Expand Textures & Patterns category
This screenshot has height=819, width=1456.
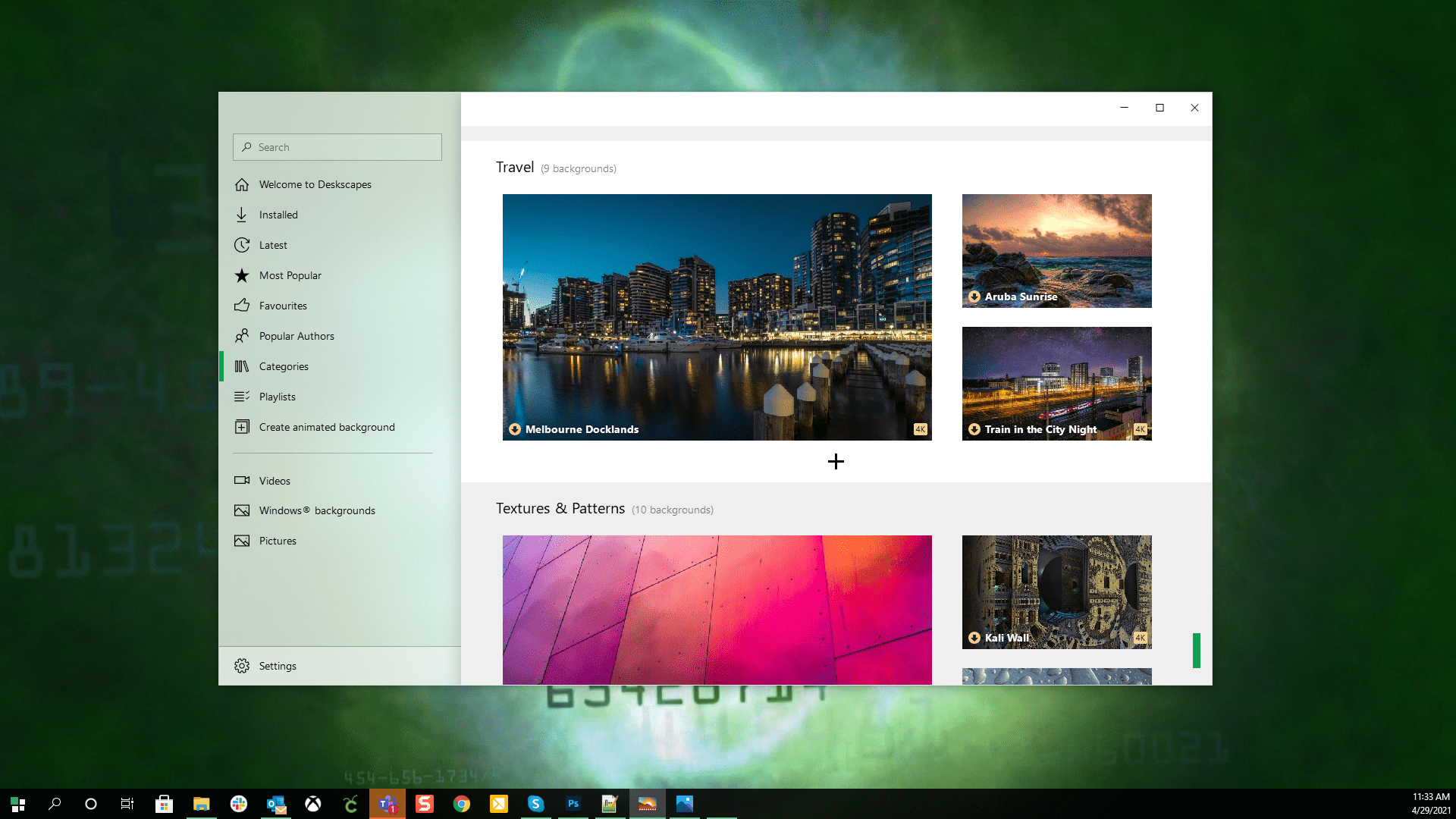click(604, 508)
